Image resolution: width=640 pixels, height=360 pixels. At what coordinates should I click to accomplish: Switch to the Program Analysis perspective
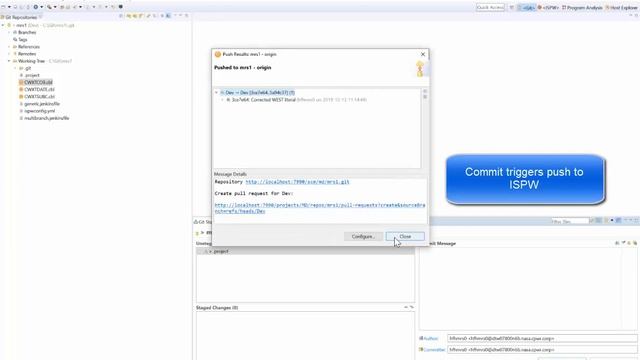pyautogui.click(x=582, y=7)
